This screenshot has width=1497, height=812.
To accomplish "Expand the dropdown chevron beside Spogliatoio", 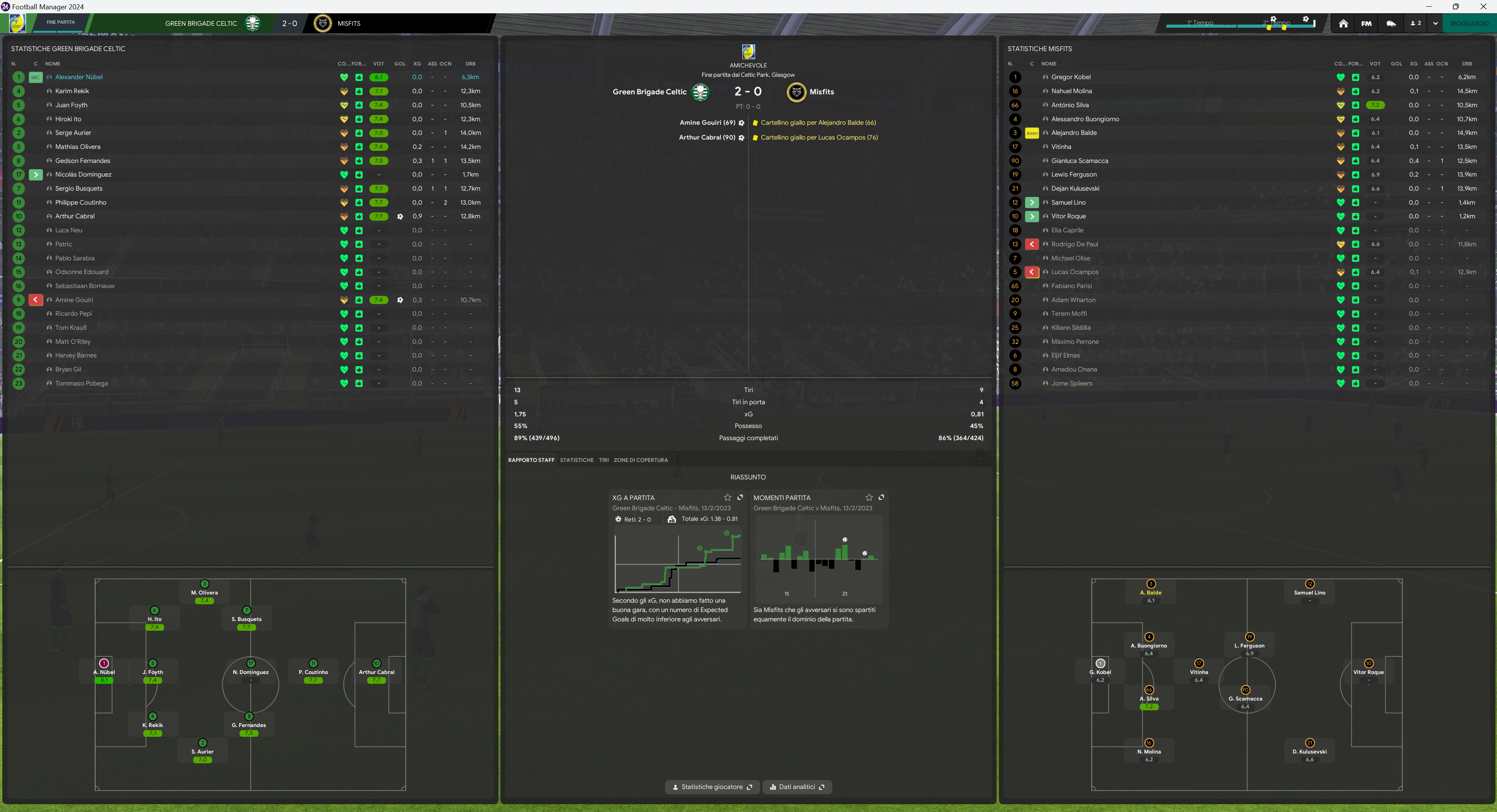I will (1435, 24).
